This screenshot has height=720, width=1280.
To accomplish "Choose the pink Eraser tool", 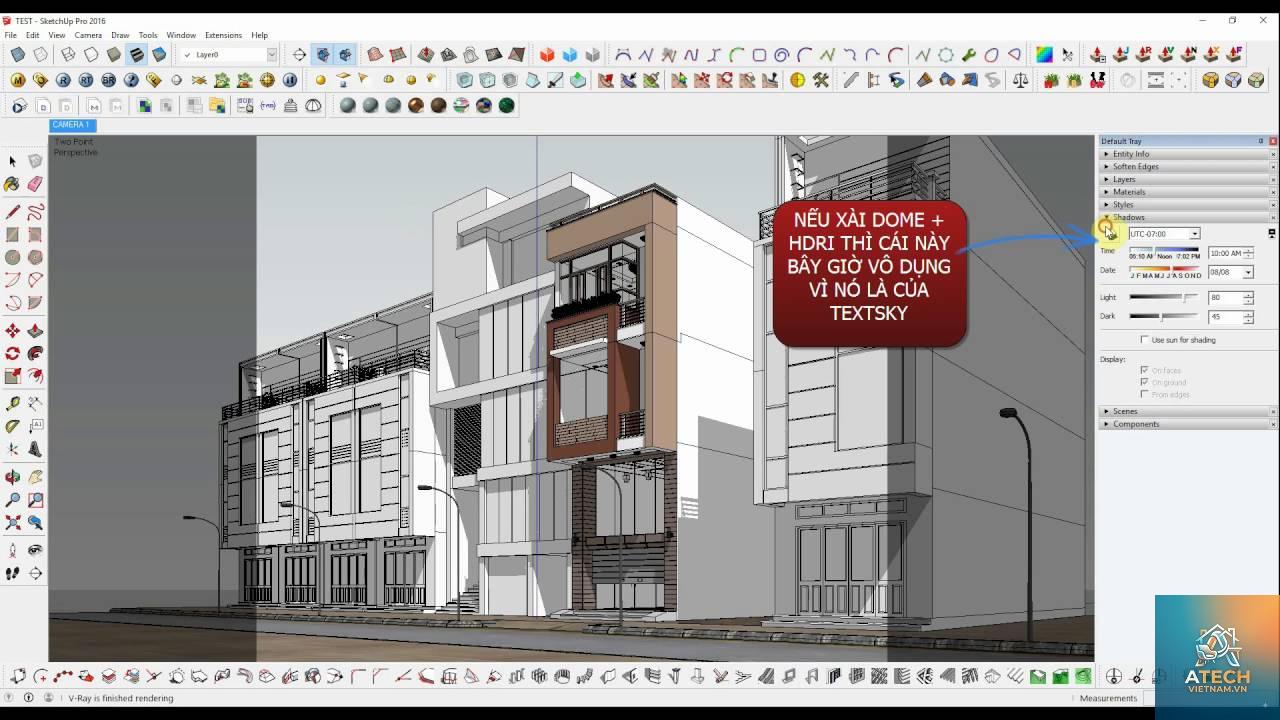I will tap(35, 184).
